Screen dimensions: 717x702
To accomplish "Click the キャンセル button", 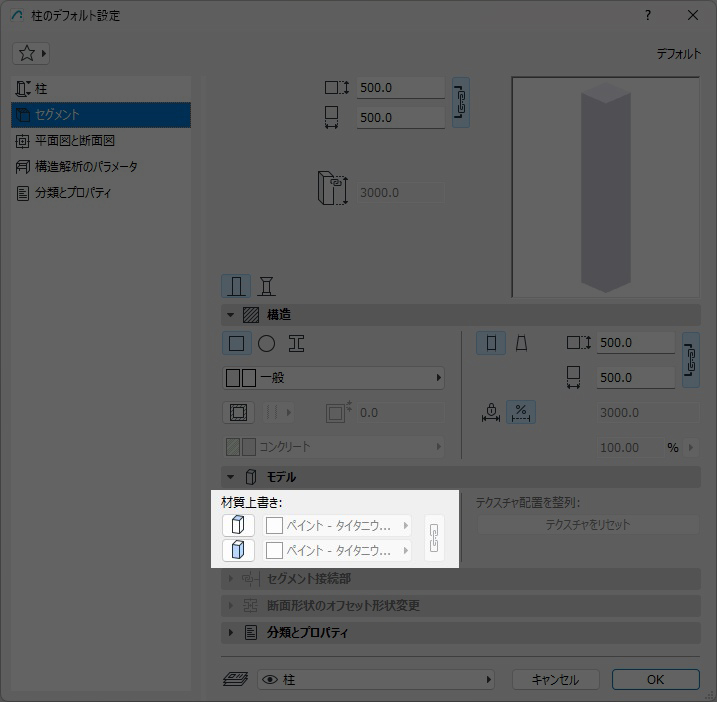I will click(555, 680).
